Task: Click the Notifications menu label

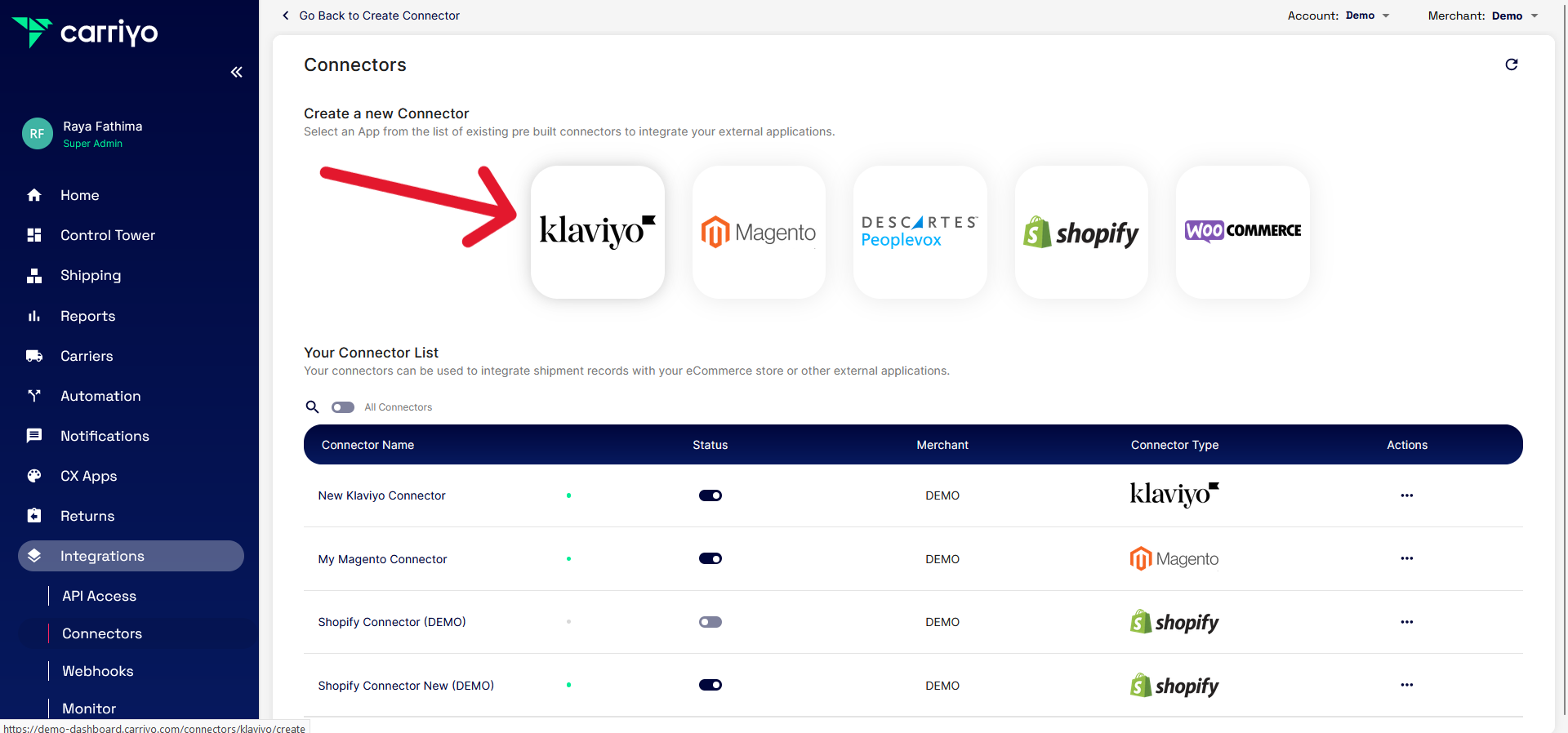Action: pyautogui.click(x=105, y=436)
